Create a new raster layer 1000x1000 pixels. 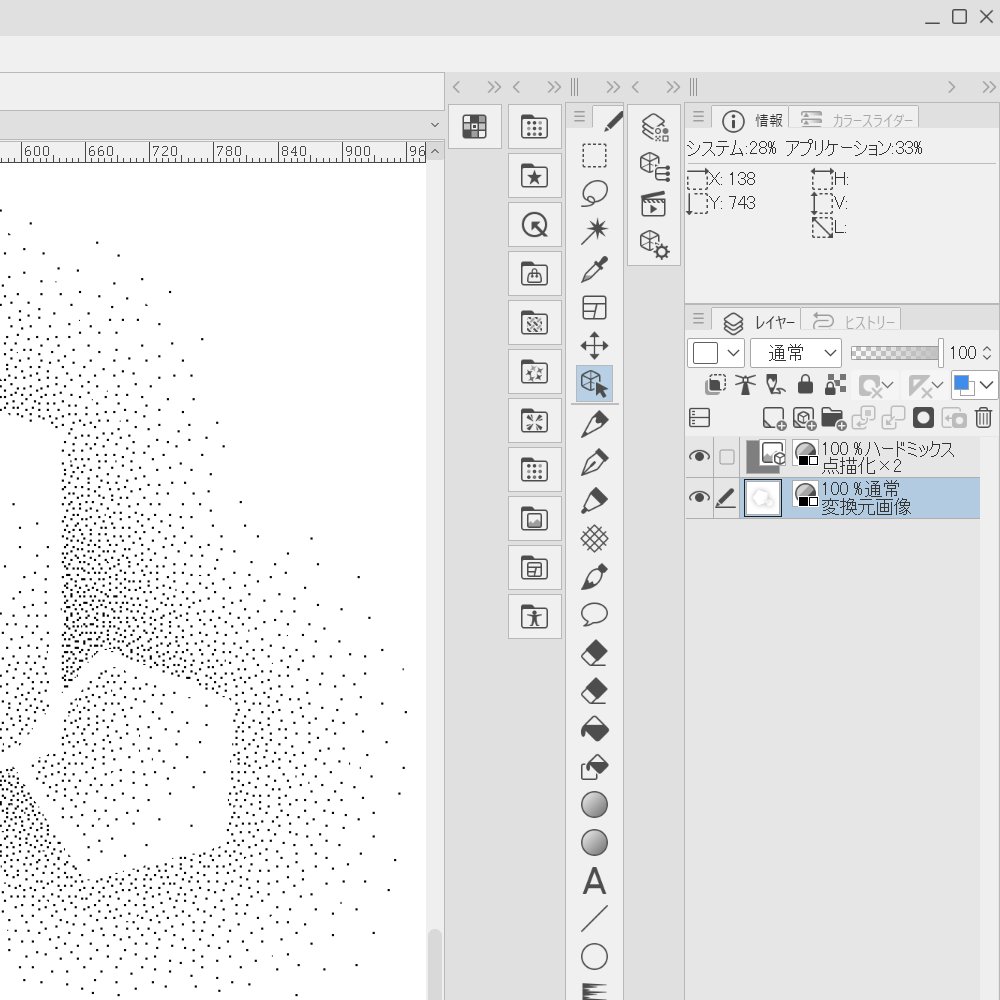point(774,418)
